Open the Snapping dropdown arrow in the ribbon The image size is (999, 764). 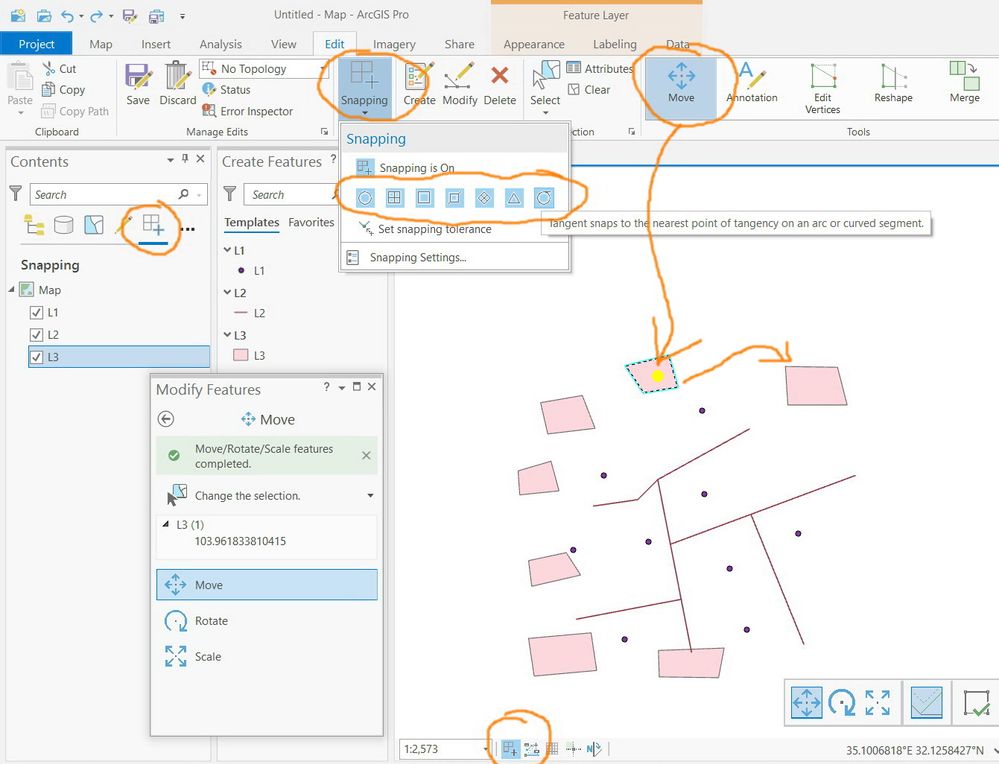tap(364, 113)
